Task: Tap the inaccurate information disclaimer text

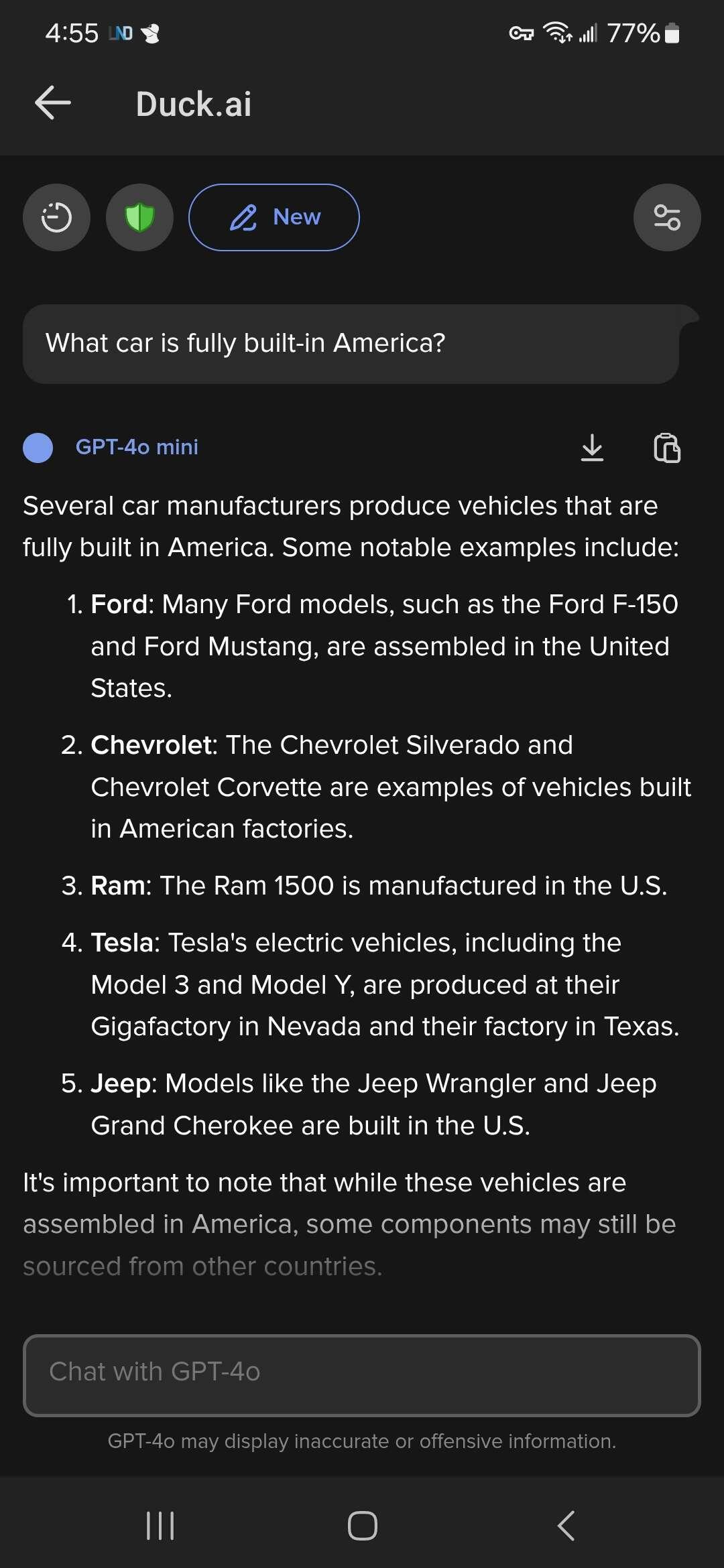Action: coord(362,1441)
